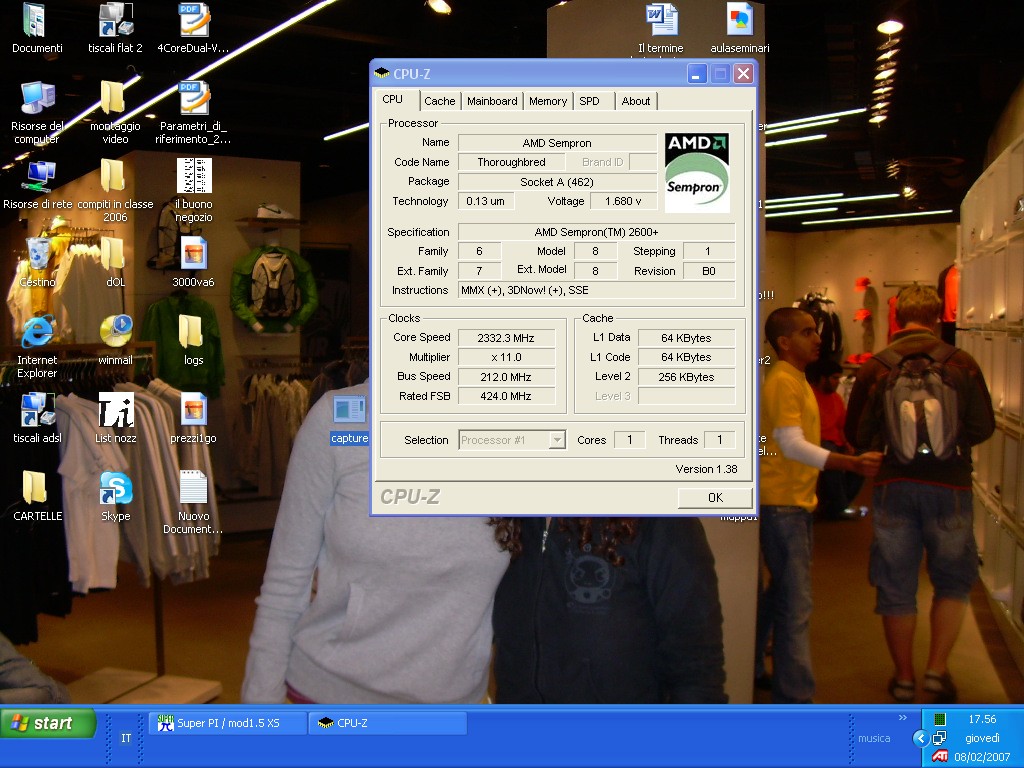Switch to the Memory tab
The width and height of the screenshot is (1024, 768).
(548, 101)
